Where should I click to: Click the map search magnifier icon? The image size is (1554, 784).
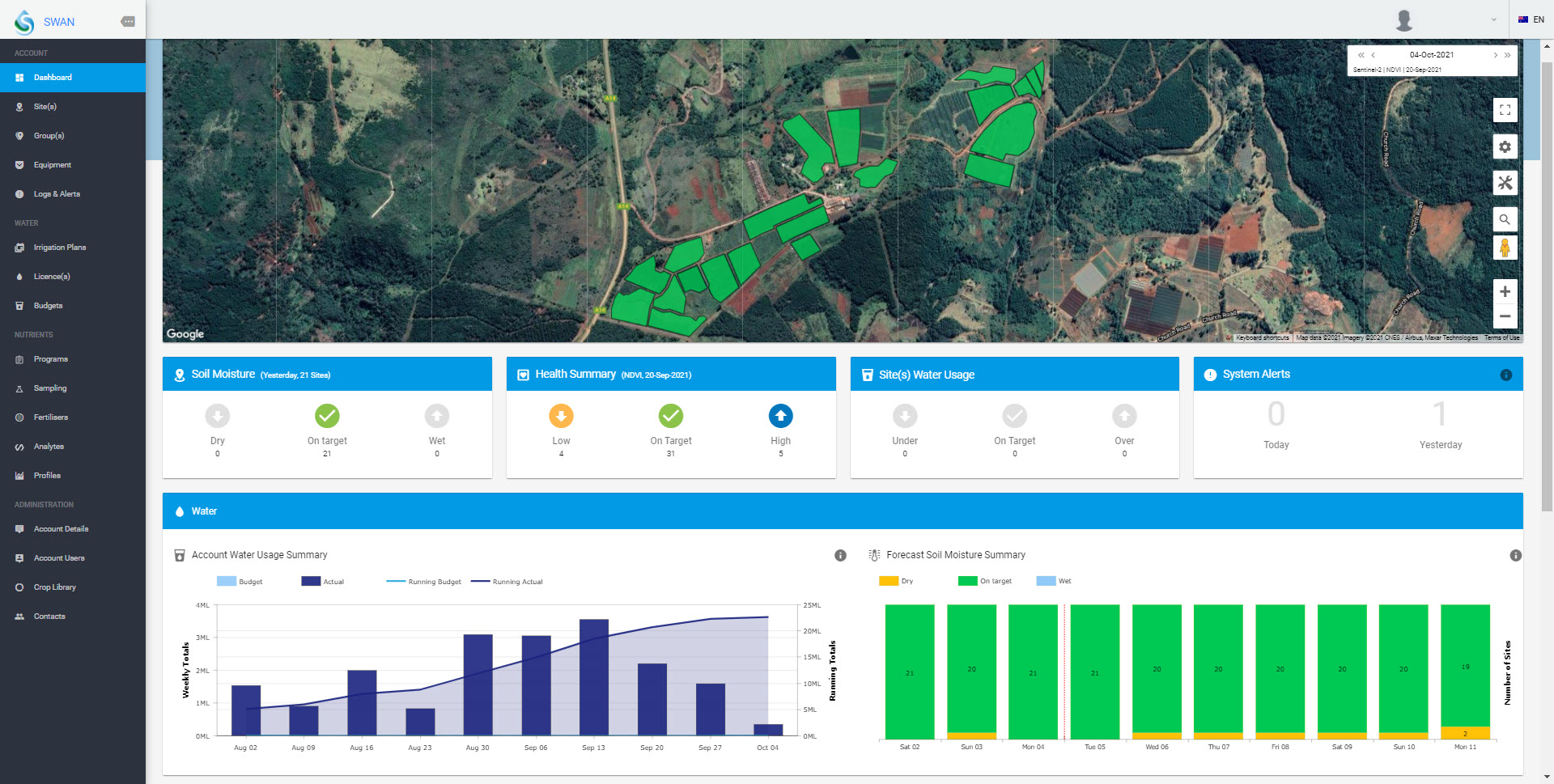point(1505,219)
